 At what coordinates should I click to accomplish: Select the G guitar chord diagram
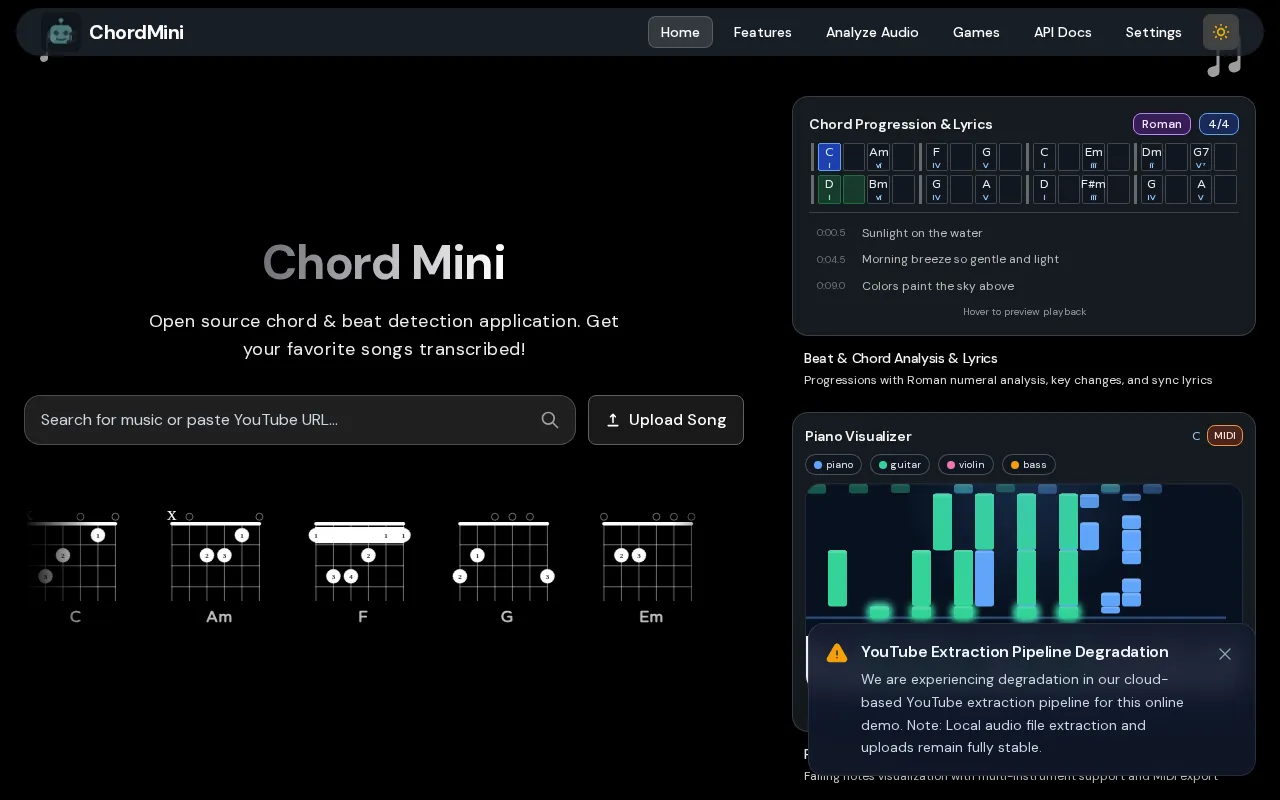pos(506,567)
